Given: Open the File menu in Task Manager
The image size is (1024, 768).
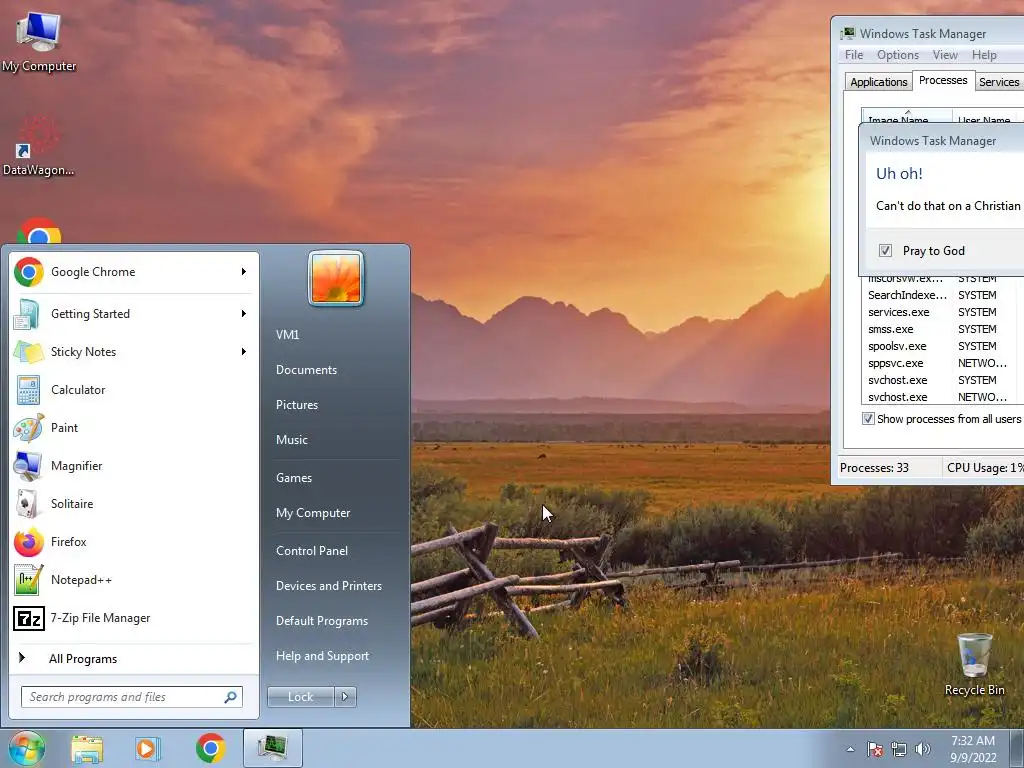Looking at the screenshot, I should coord(854,55).
